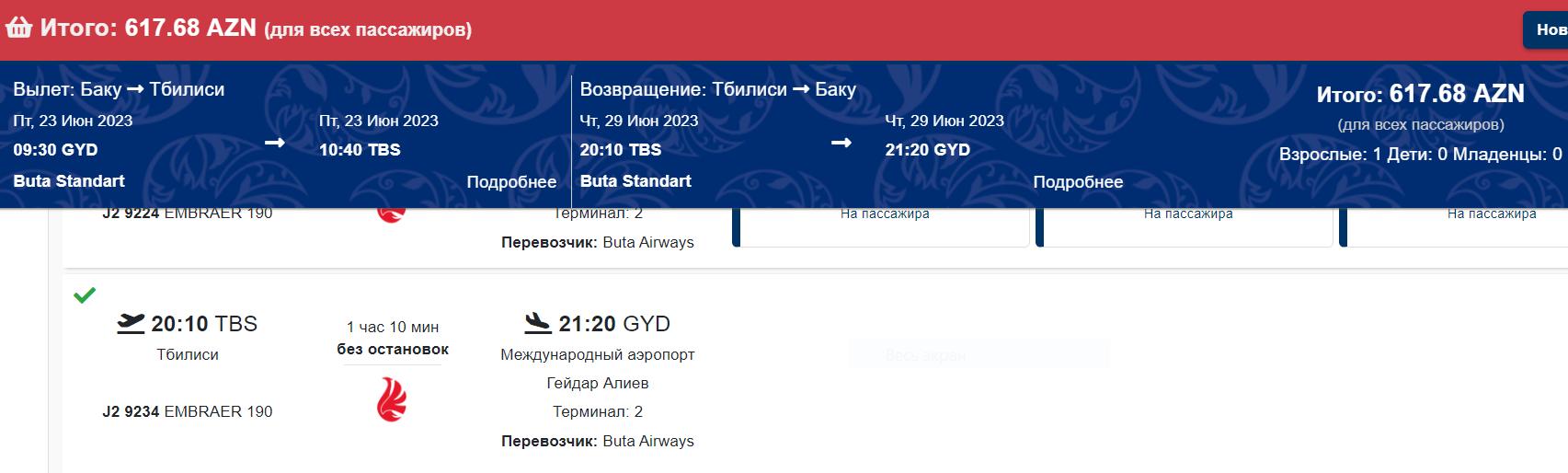Click the arrow icon between outbound flight times
The width and height of the screenshot is (1568, 473).
point(275,143)
